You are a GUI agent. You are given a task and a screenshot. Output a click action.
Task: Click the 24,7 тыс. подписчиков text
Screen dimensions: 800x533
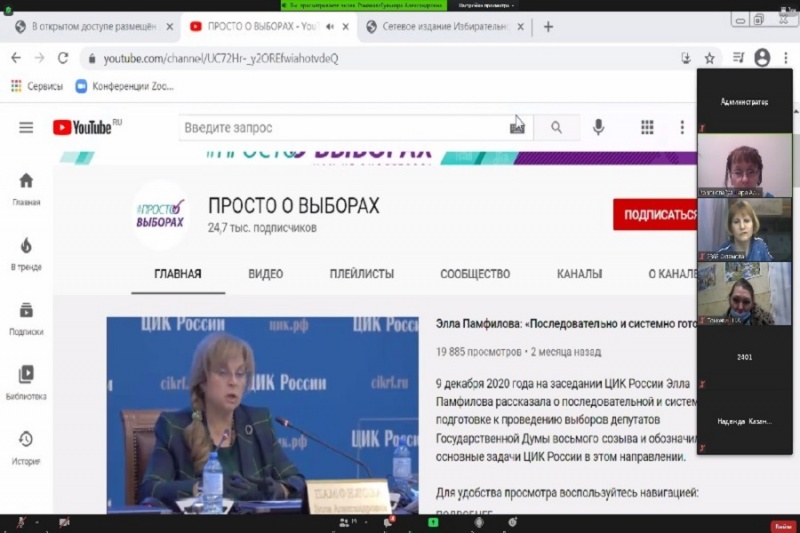pyautogui.click(x=262, y=228)
